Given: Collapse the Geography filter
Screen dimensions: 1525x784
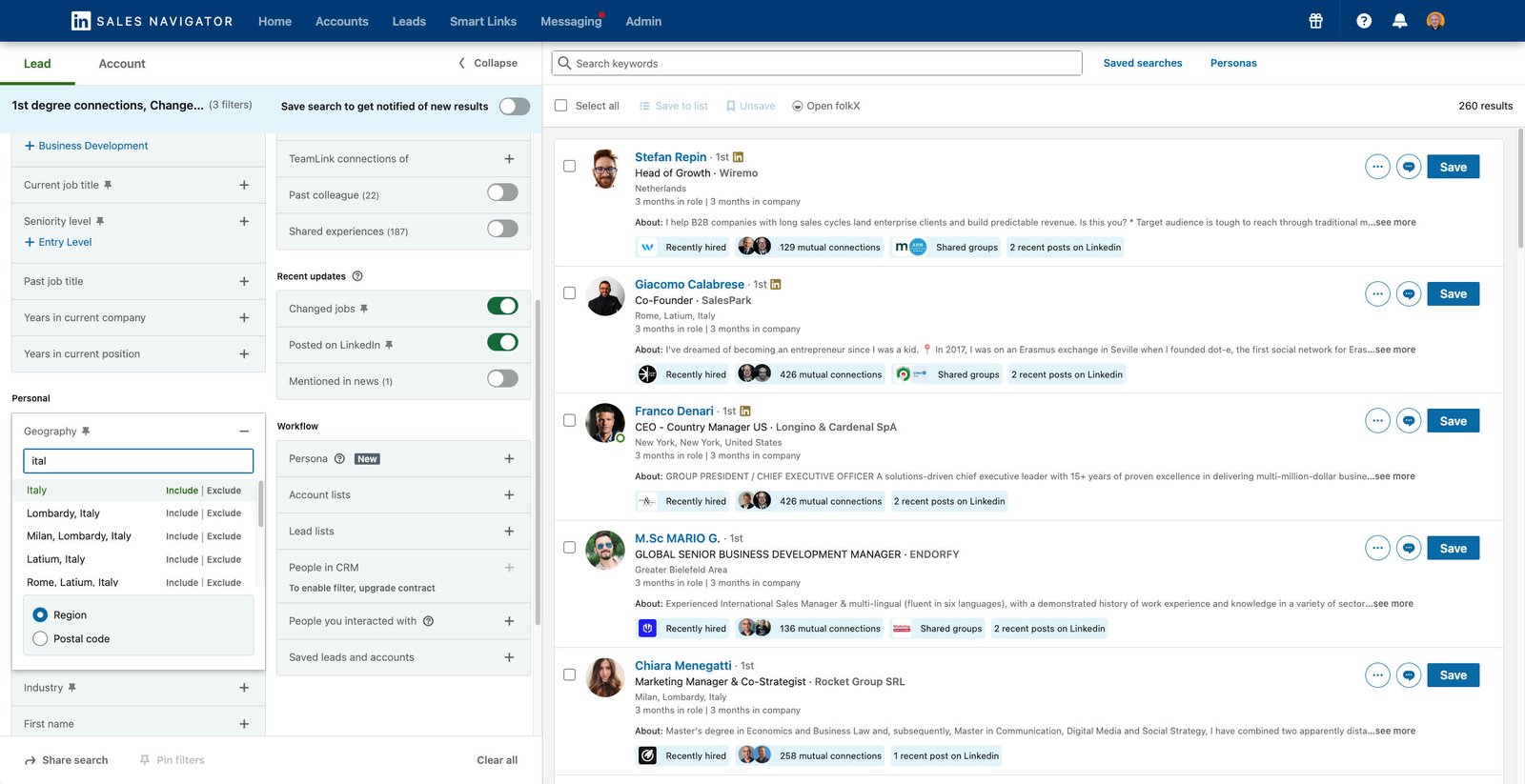Looking at the screenshot, I should click(x=244, y=432).
